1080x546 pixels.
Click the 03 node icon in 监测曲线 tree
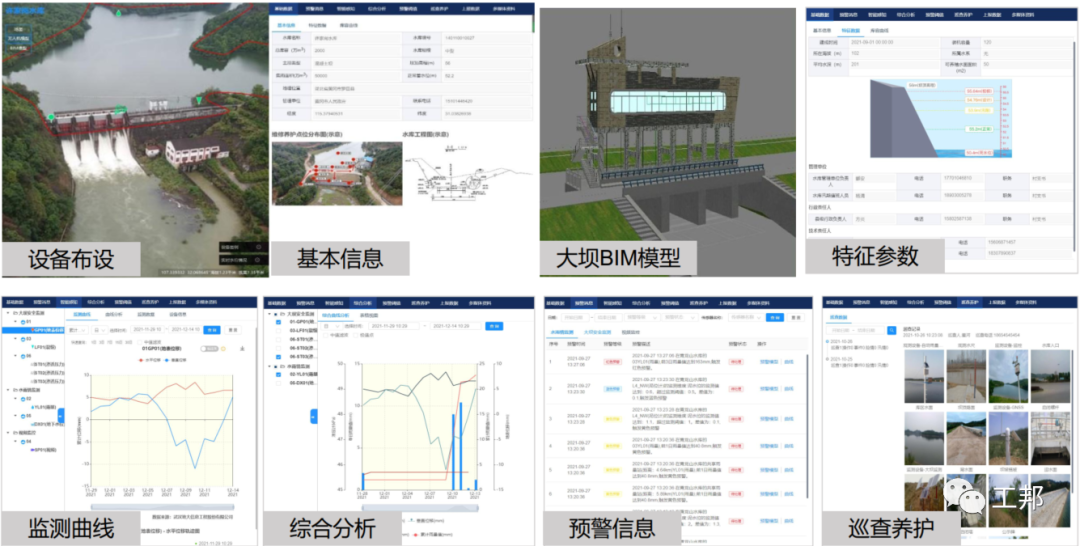[x=23, y=339]
